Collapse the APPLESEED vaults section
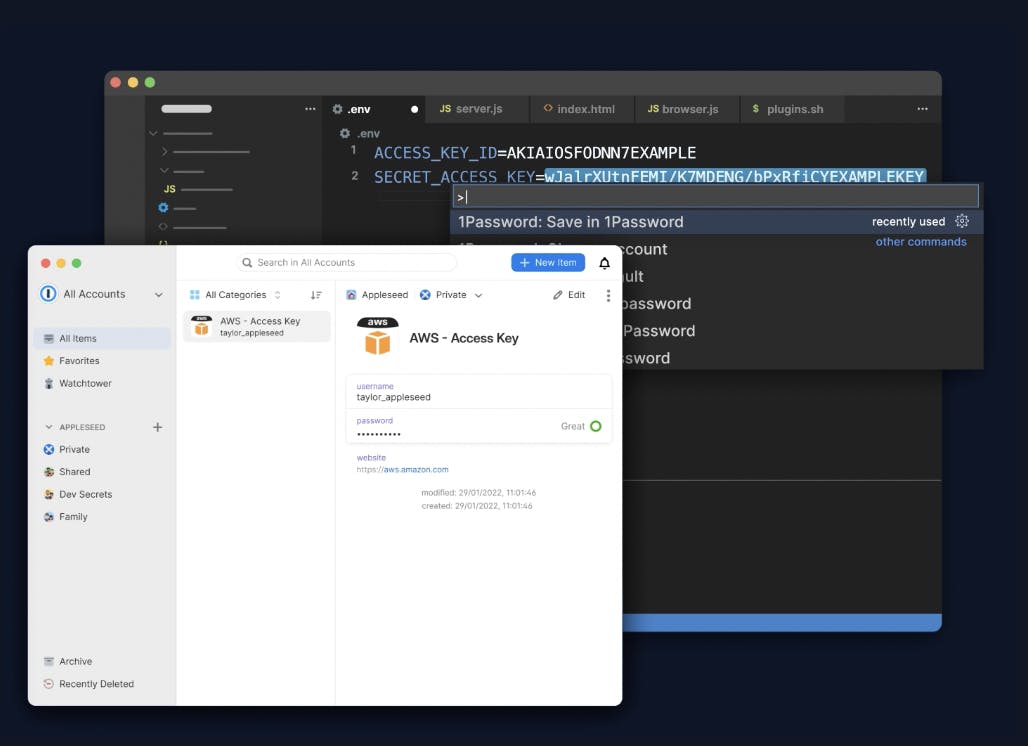The image size is (1028, 746). click(47, 427)
